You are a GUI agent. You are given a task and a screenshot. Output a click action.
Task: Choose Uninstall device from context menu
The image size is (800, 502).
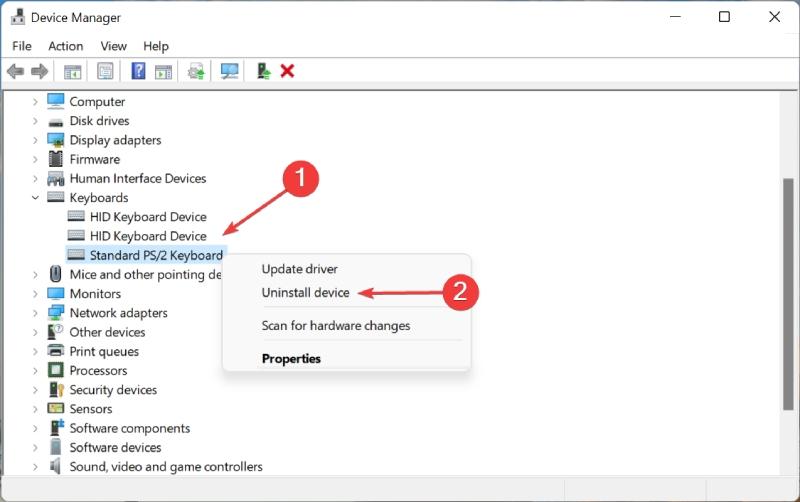point(305,292)
